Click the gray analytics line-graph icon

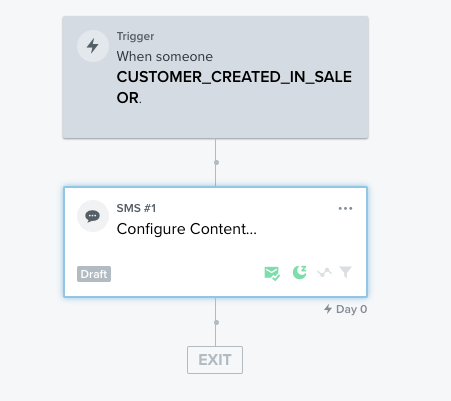(324, 273)
